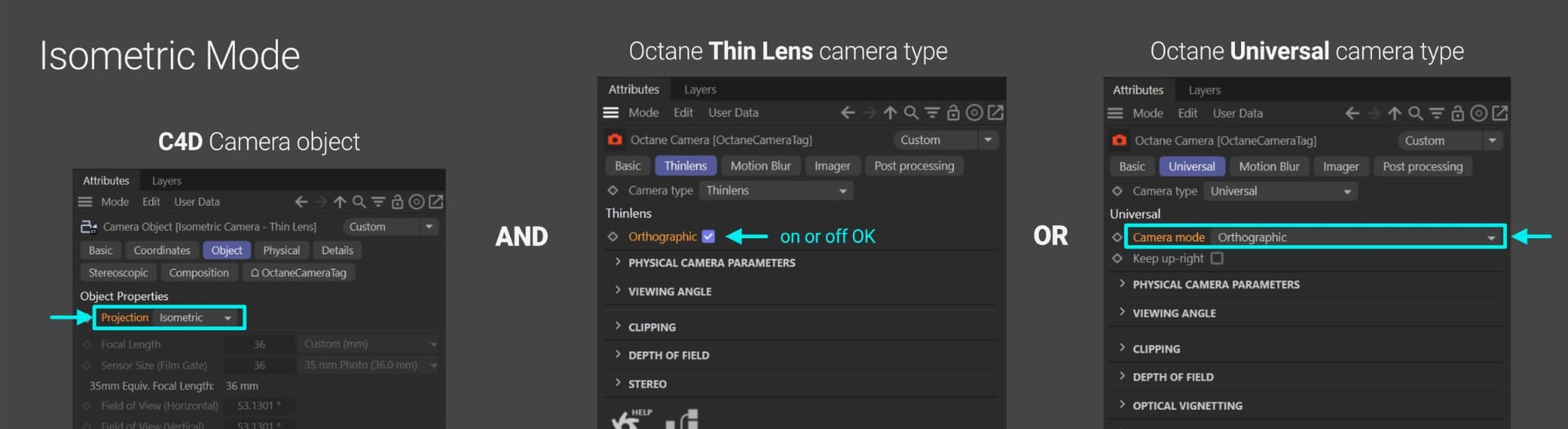Click Camera Object icon in C4D panel
Viewport: 1568px width, 429px height.
89,227
